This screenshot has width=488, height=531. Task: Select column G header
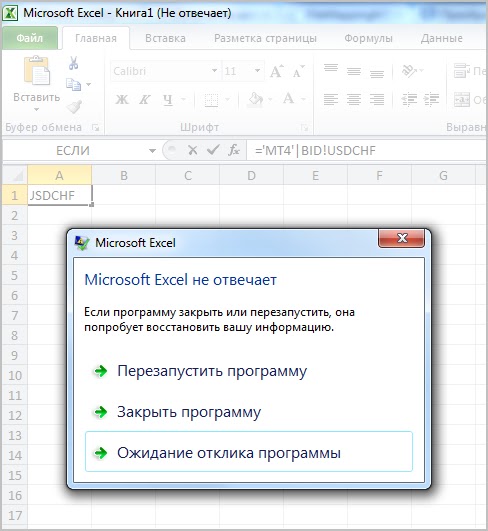(443, 175)
